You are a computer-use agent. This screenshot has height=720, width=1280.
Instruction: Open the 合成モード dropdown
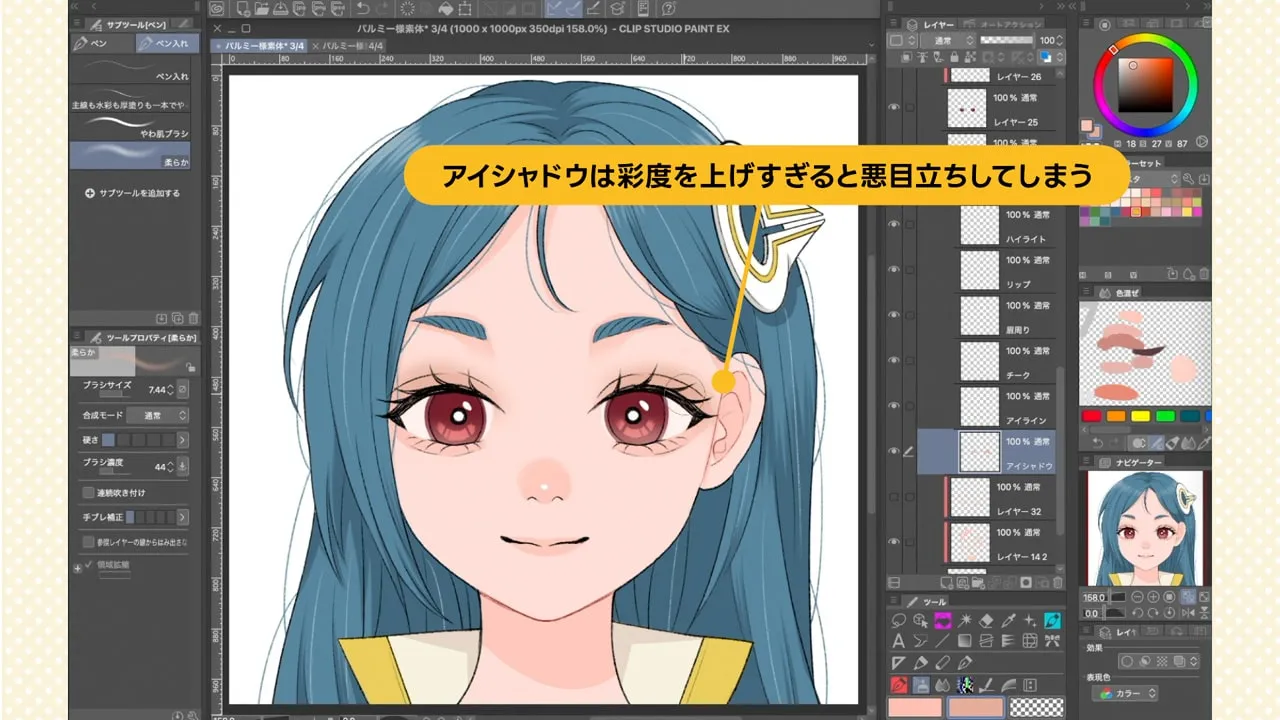click(x=157, y=415)
